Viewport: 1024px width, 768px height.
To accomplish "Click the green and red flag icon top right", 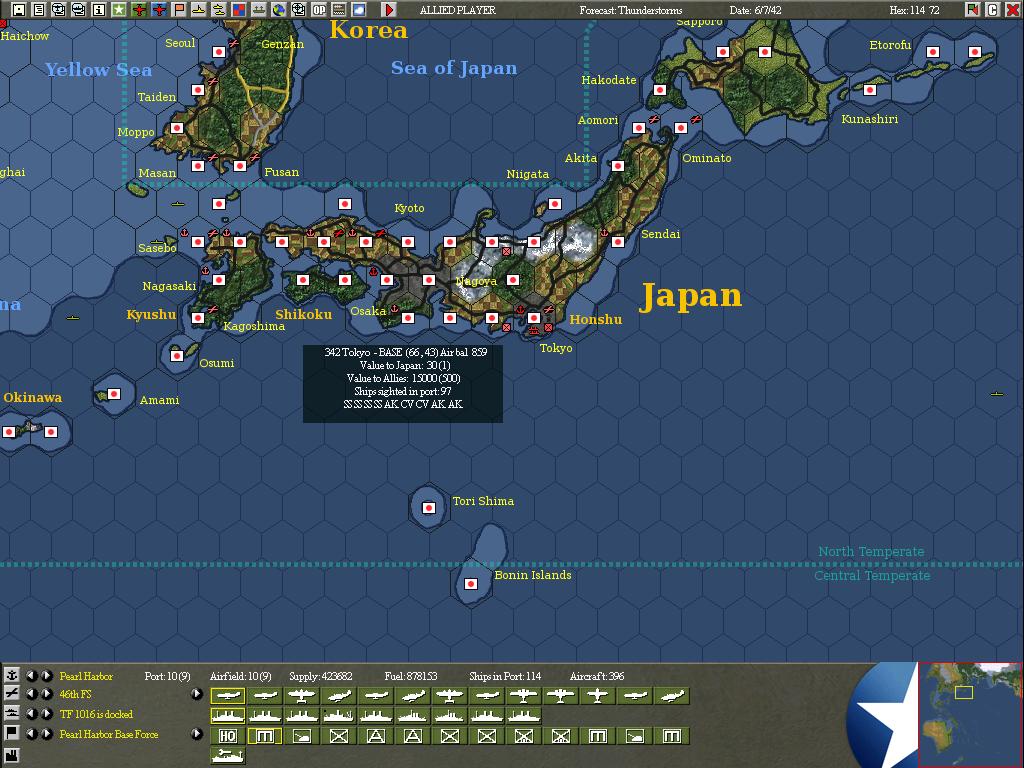I will click(x=972, y=10).
